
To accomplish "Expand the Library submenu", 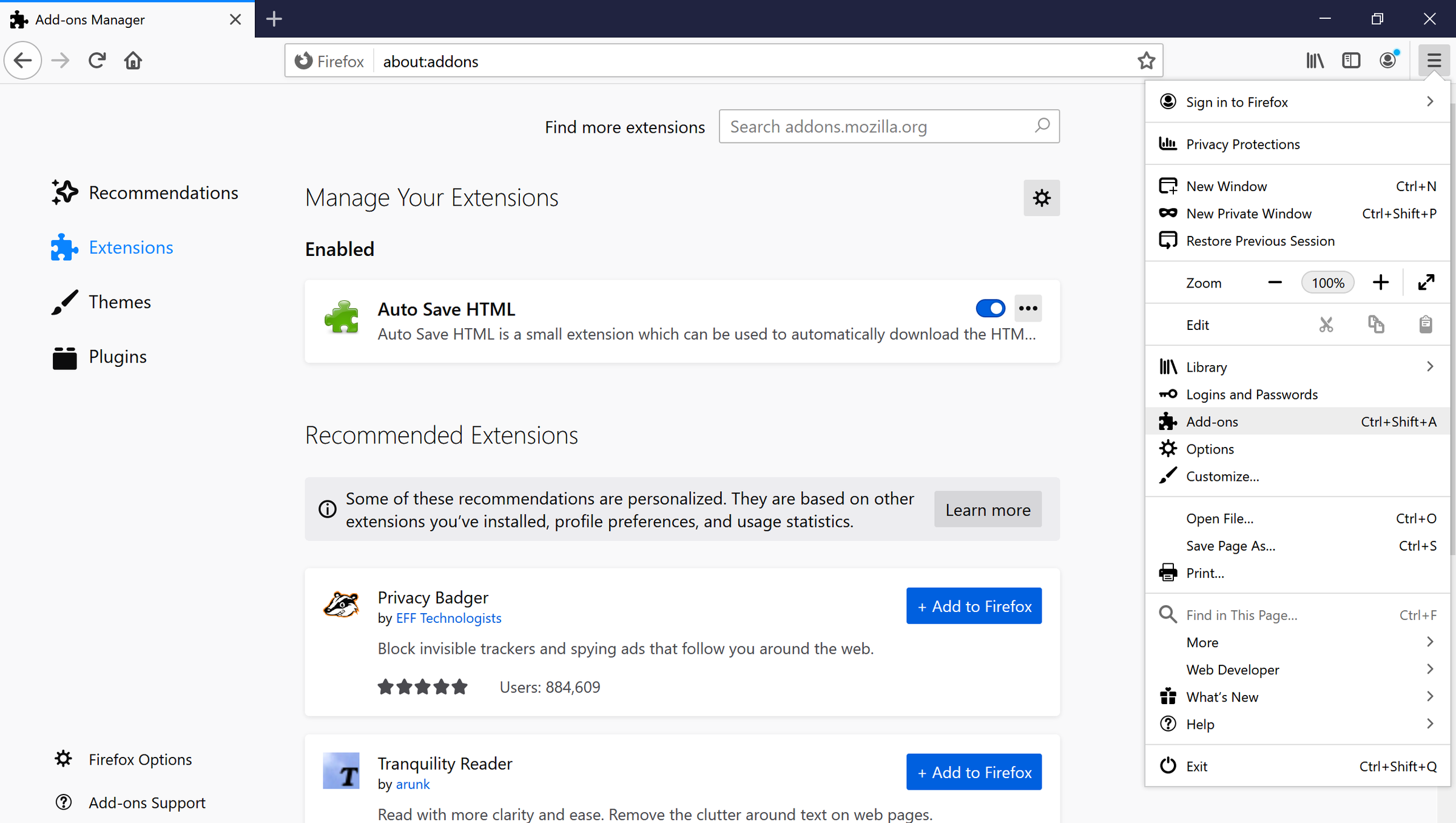I will point(1430,367).
